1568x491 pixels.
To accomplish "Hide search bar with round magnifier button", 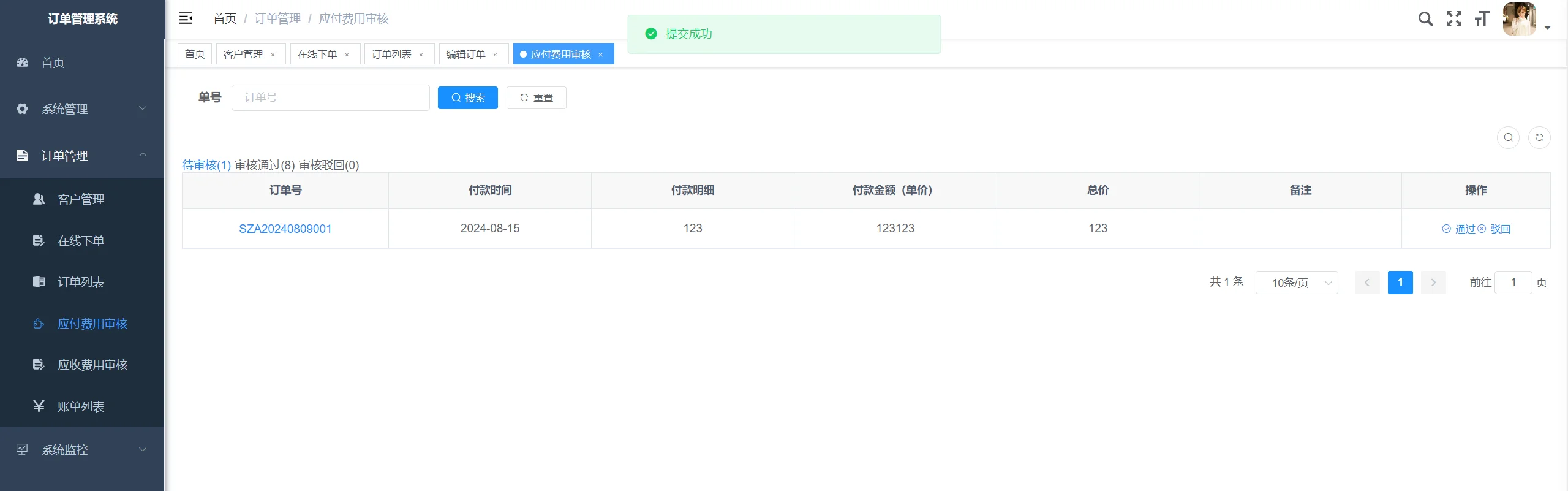I will click(x=1508, y=137).
